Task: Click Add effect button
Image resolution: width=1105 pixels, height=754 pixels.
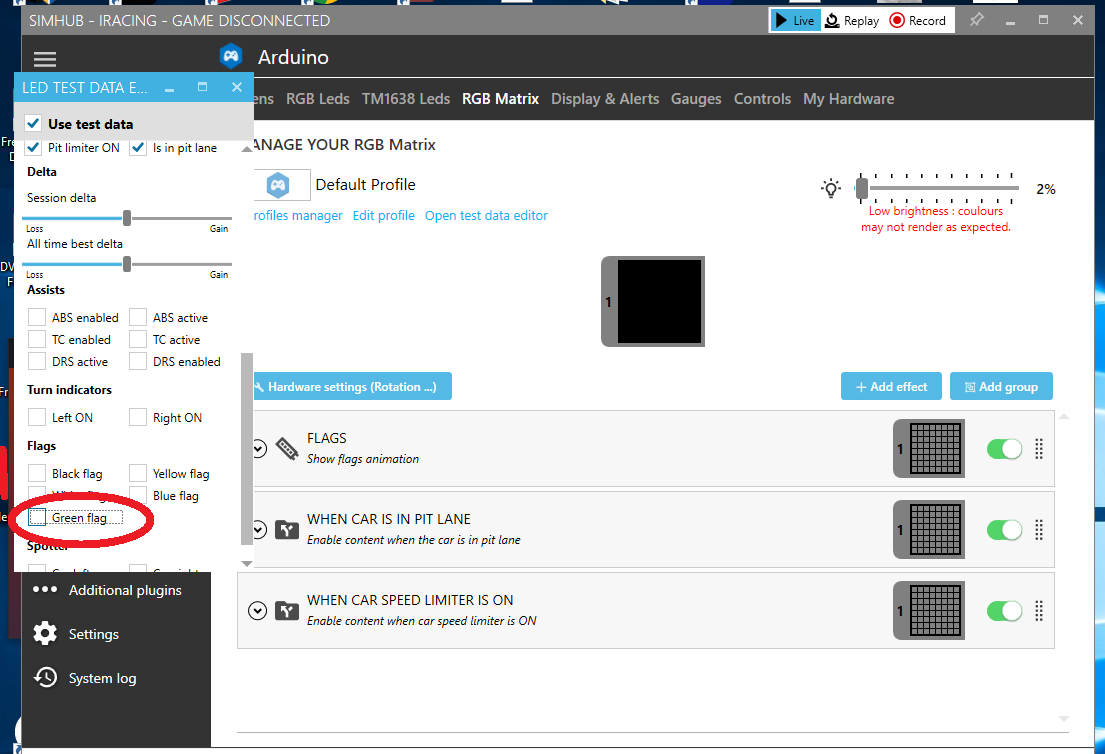Action: (x=891, y=386)
